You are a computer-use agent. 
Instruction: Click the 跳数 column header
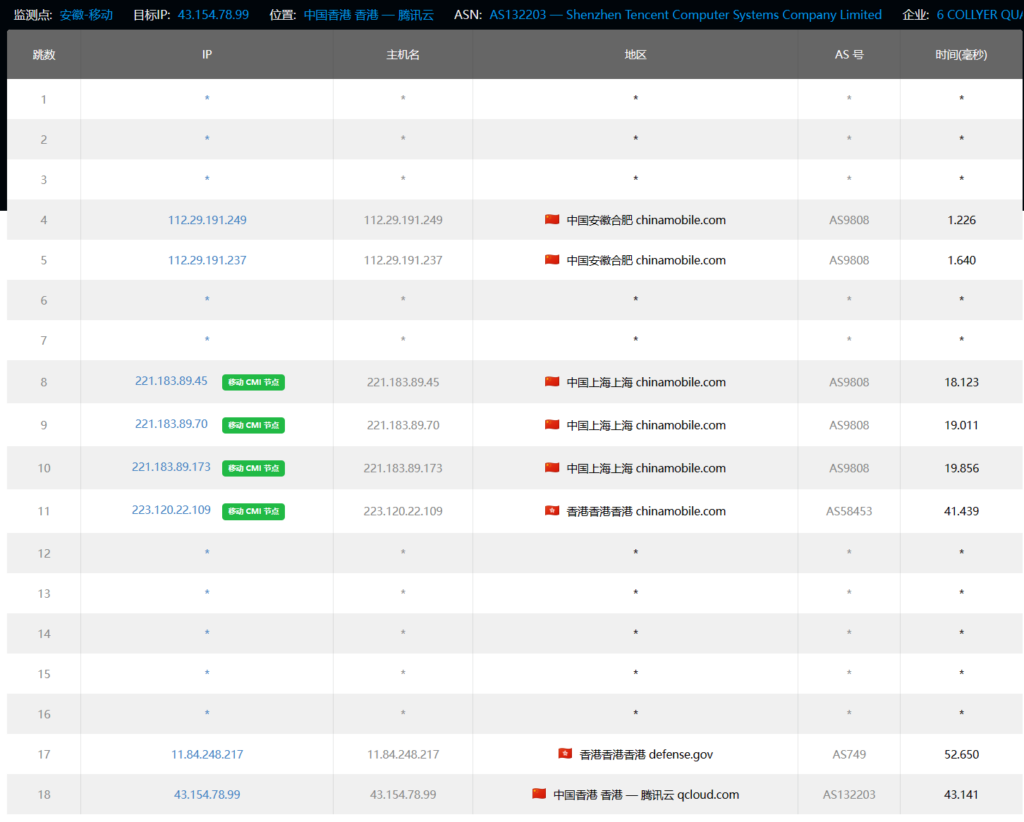pos(44,55)
